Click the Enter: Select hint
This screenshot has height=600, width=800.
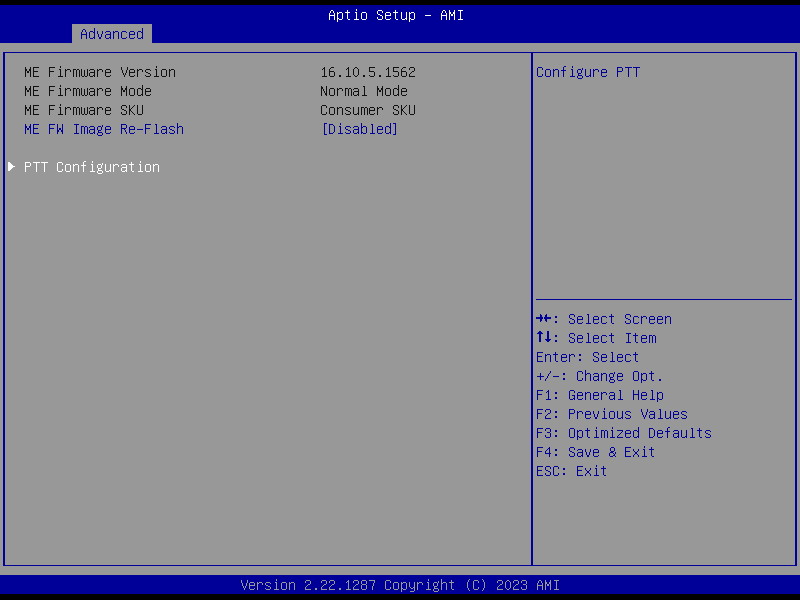coord(587,357)
